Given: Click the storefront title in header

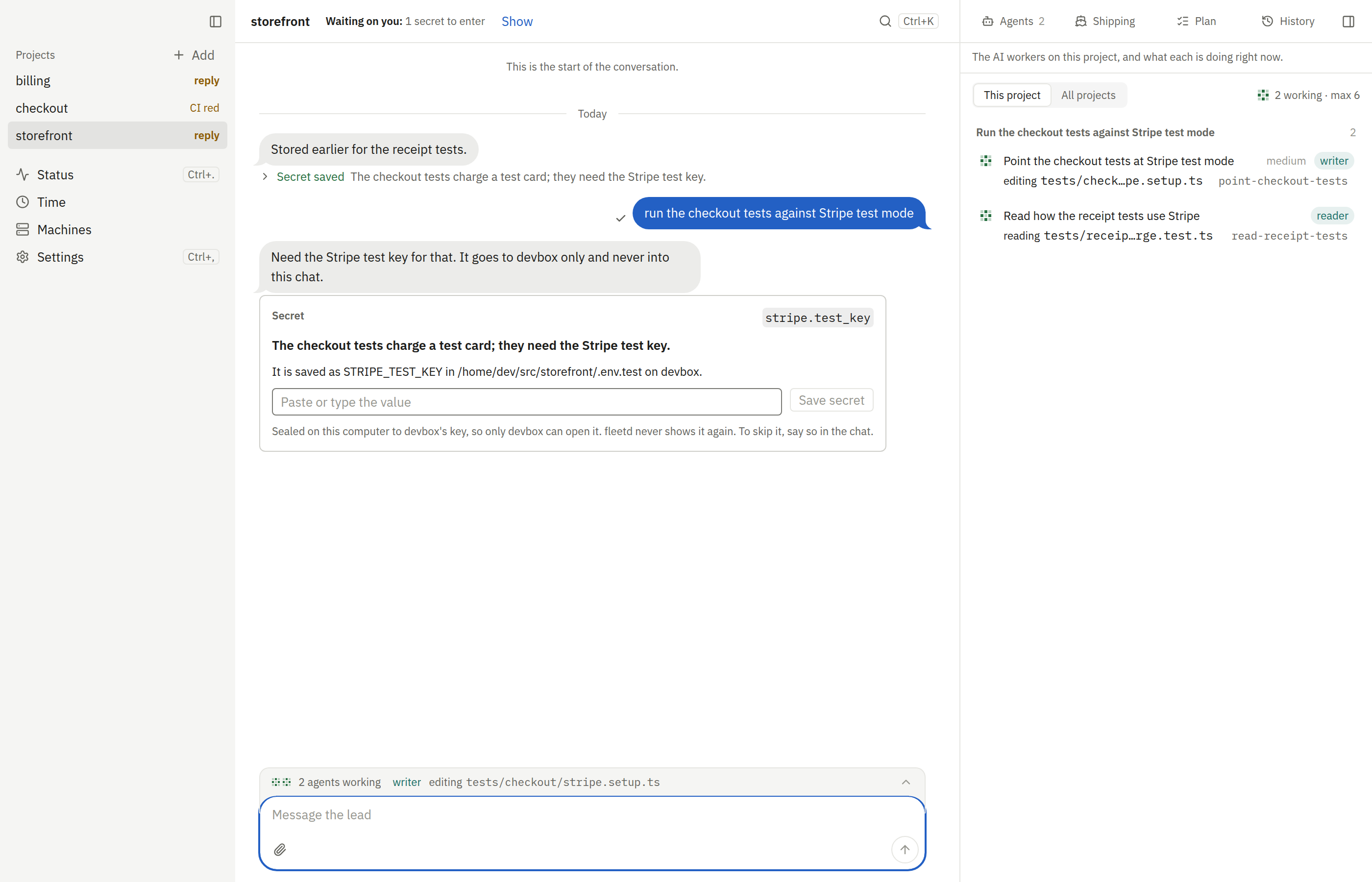Looking at the screenshot, I should tap(280, 21).
